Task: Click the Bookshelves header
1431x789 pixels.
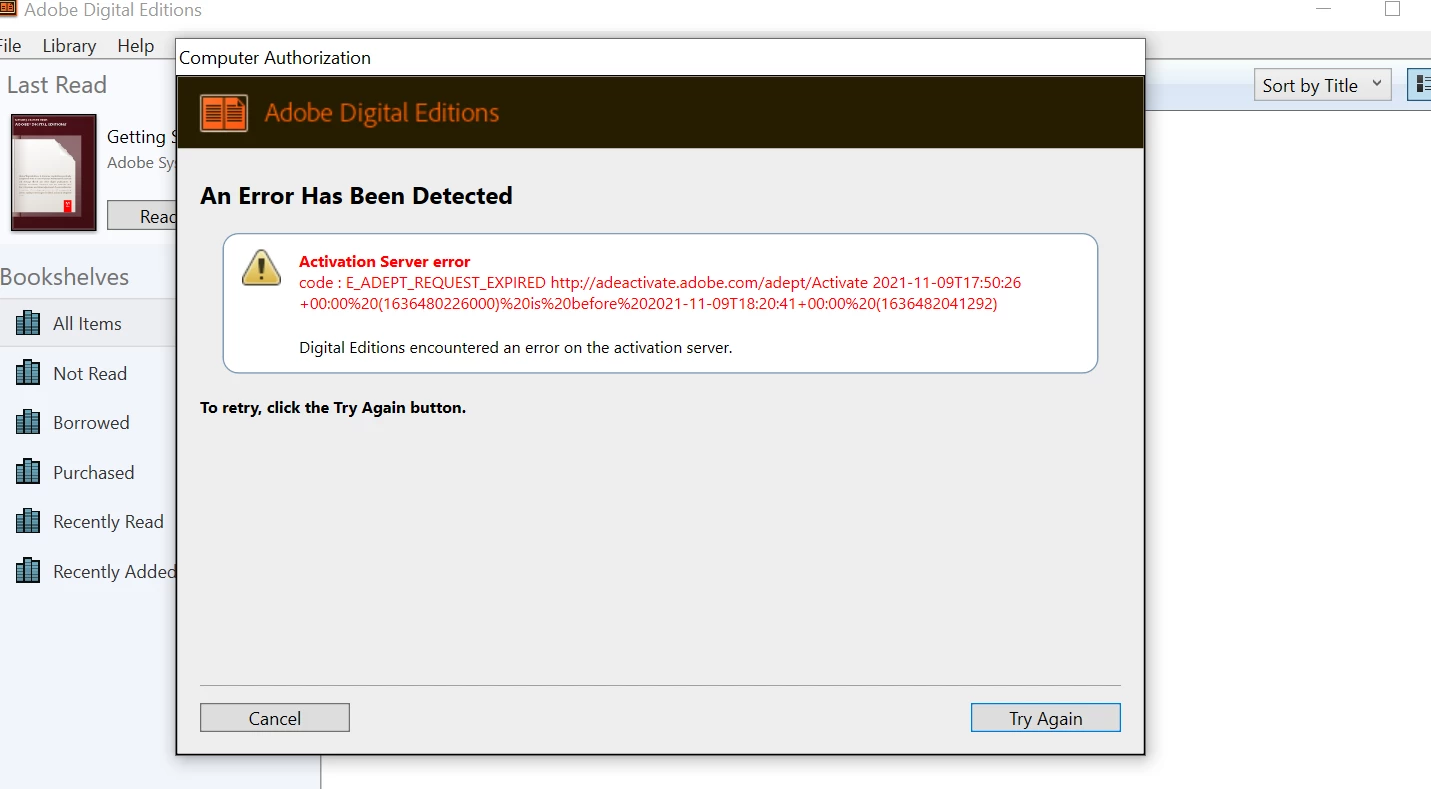Action: pyautogui.click(x=65, y=277)
